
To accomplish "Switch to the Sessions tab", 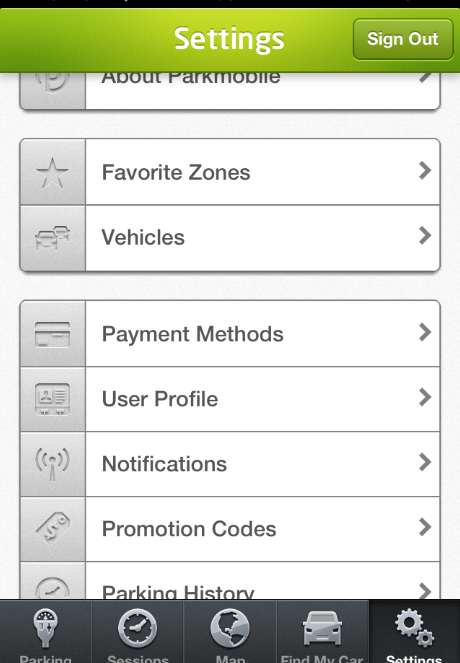I will click(138, 631).
